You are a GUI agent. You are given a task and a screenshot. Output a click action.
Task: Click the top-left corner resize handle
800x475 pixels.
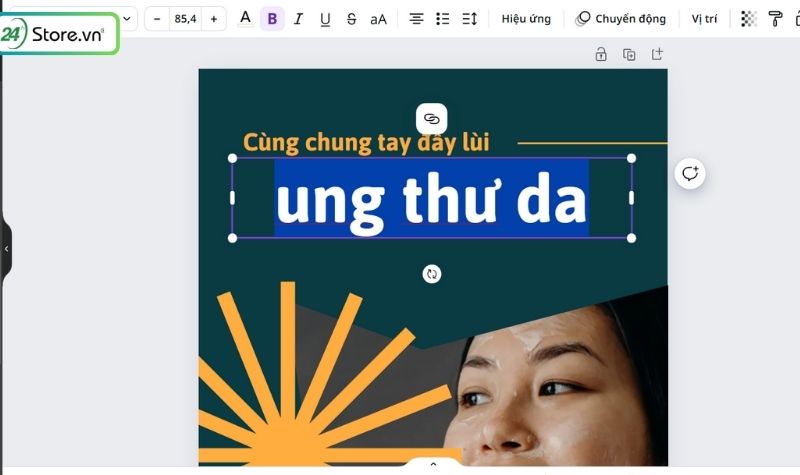(232, 158)
